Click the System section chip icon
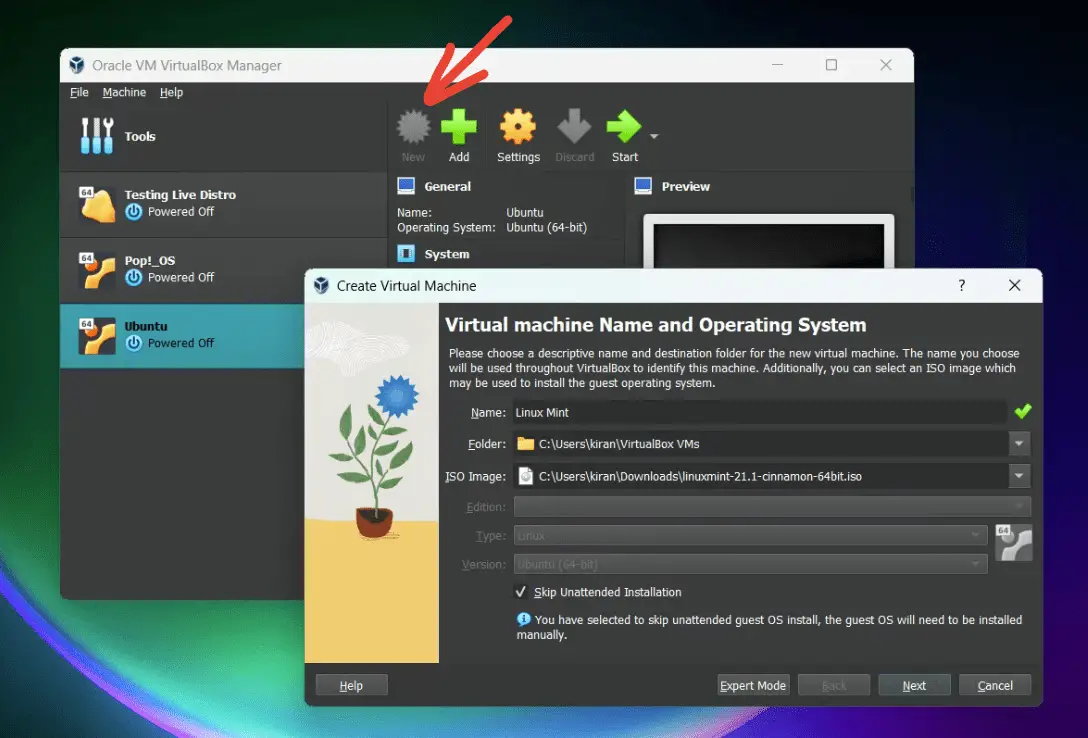The height and width of the screenshot is (738, 1088). coord(406,254)
